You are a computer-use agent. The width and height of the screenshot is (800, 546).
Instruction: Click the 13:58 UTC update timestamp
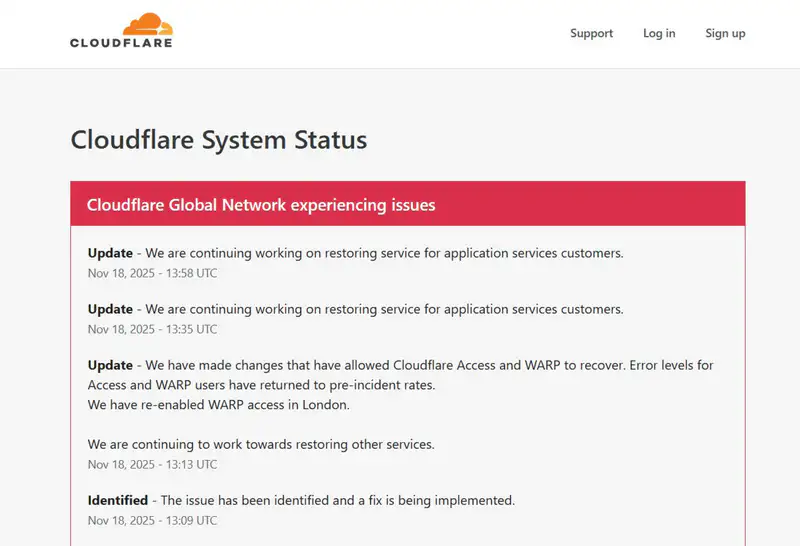coord(152,273)
